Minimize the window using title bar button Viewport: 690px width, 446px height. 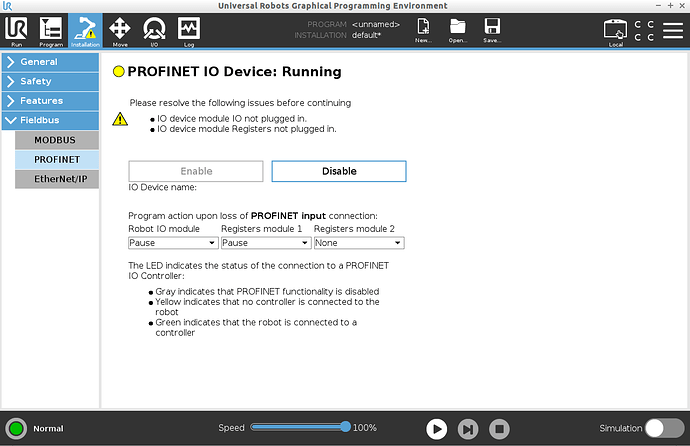pyautogui.click(x=658, y=6)
